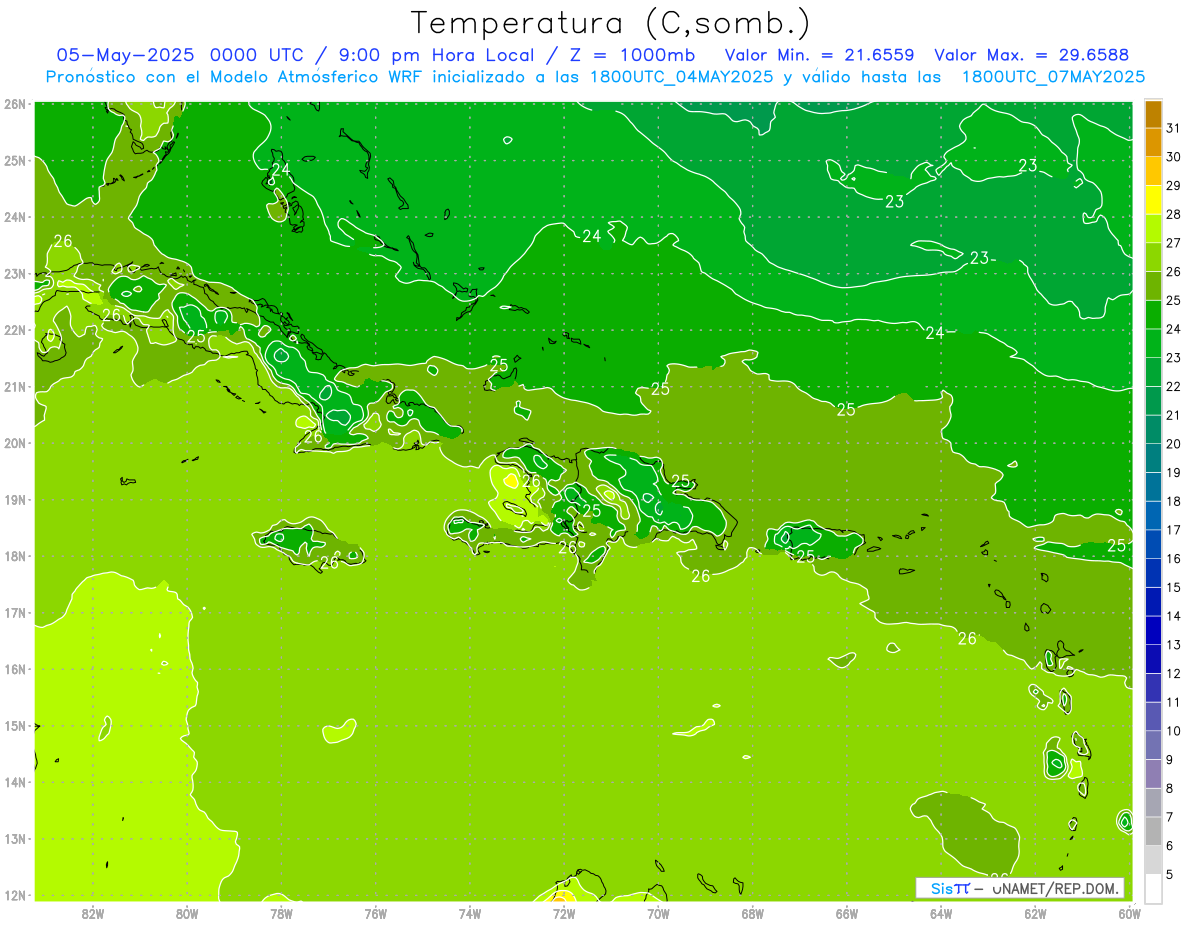Image resolution: width=1200 pixels, height=927 pixels.
Task: Click the 19N latitude label
Action: pos(15,500)
